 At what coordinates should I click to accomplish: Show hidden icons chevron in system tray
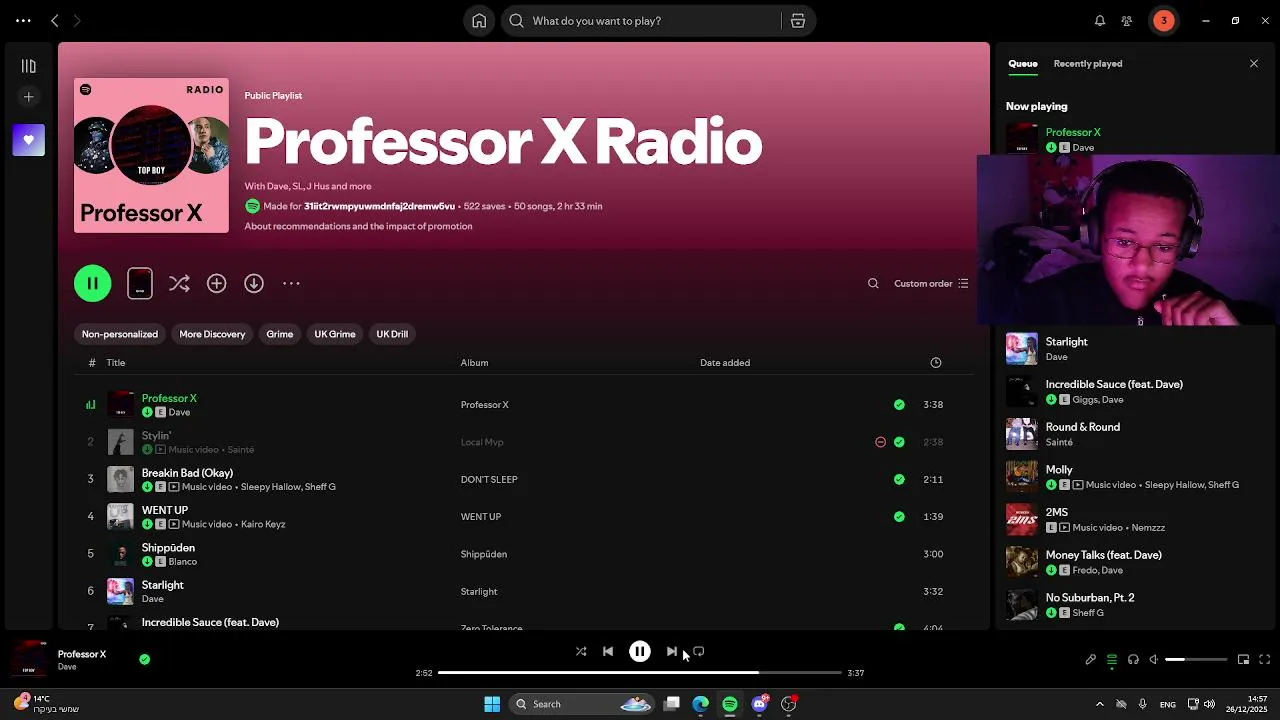[x=1099, y=704]
